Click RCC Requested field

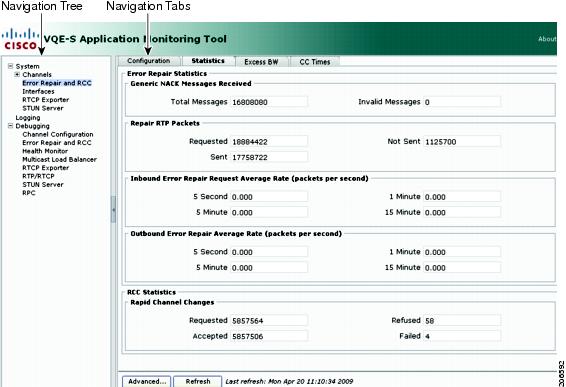click(x=269, y=321)
